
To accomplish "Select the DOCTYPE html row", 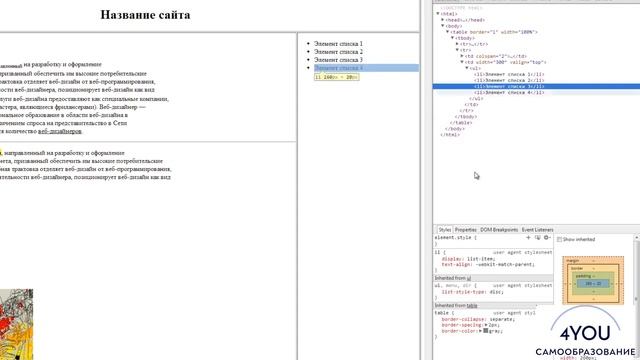I will point(461,8).
